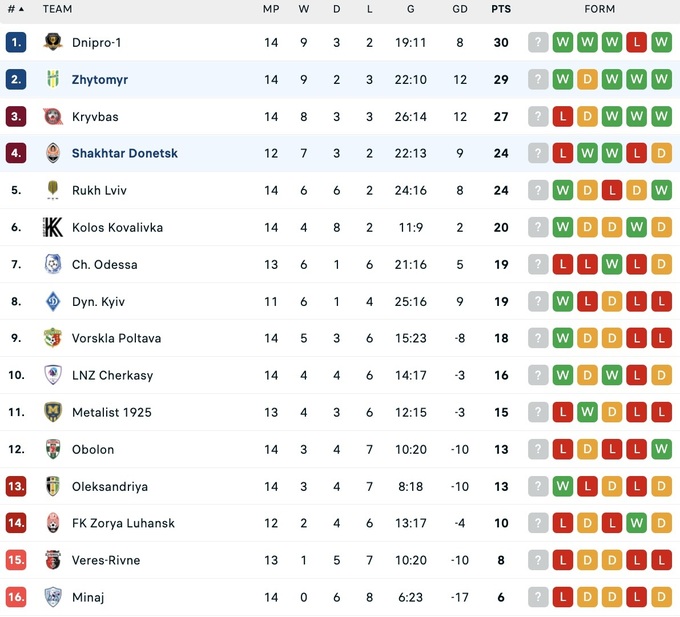Click Minaj's most recent form result
Screen dimensions: 680x617
pyautogui.click(x=661, y=598)
